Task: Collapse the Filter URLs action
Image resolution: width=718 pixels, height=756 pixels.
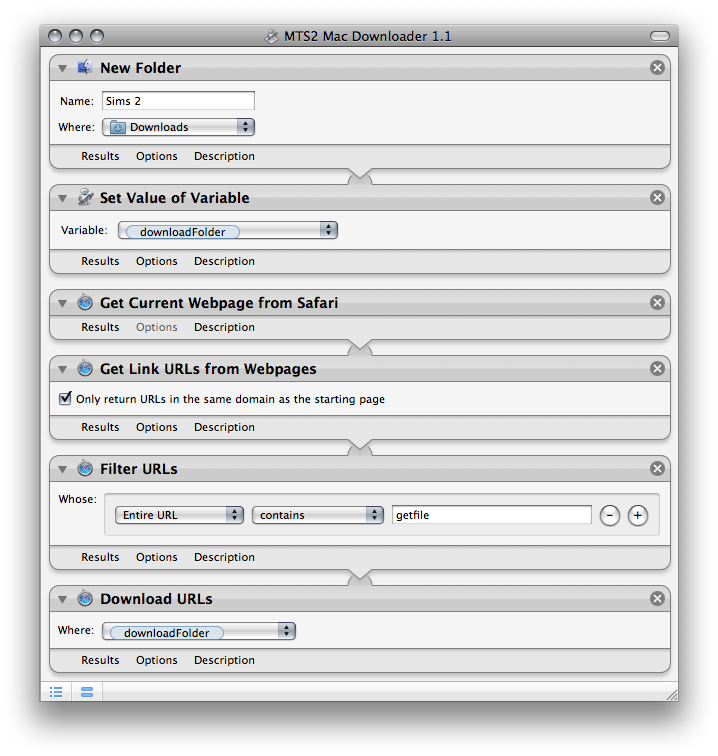Action: tap(62, 469)
